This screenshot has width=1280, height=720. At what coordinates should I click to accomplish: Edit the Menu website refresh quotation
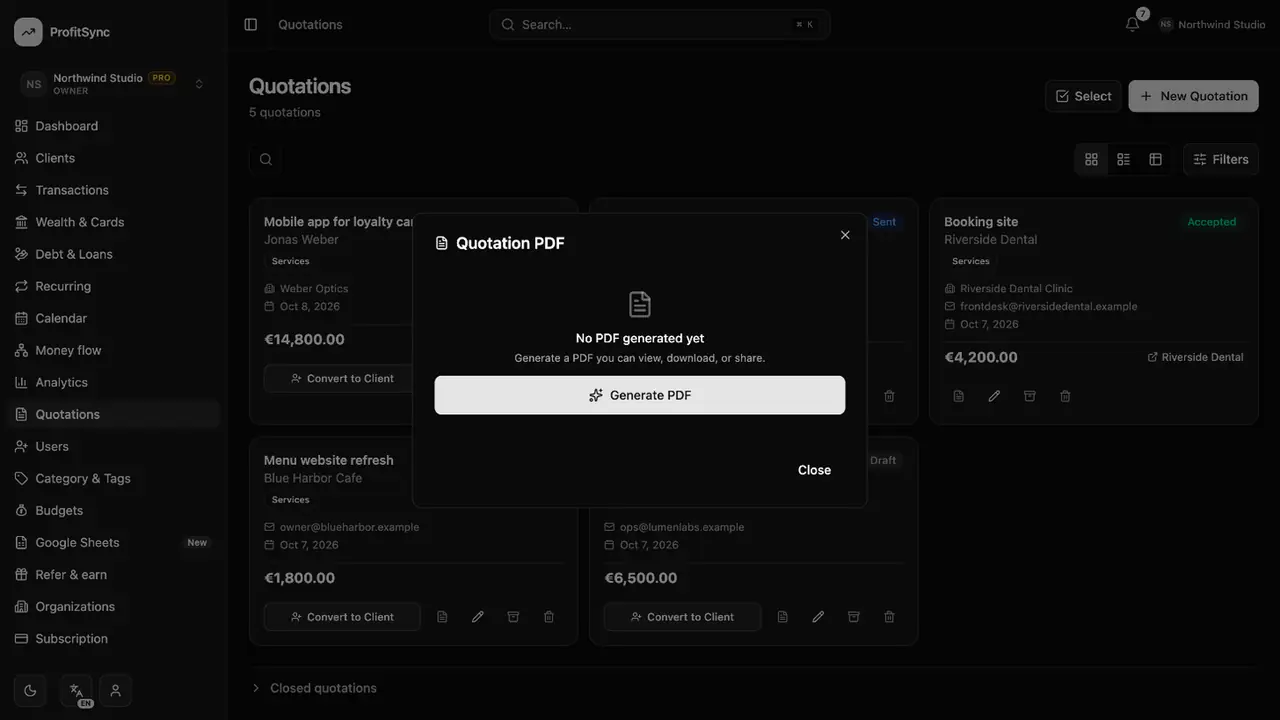[x=478, y=617]
